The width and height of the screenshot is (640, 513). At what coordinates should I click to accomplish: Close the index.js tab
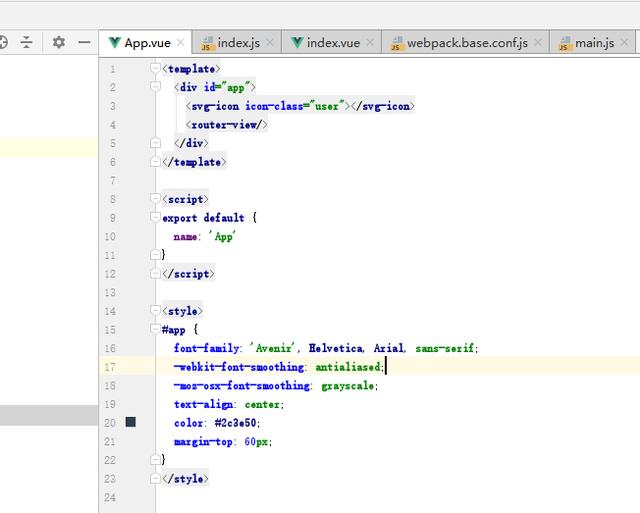pos(270,42)
